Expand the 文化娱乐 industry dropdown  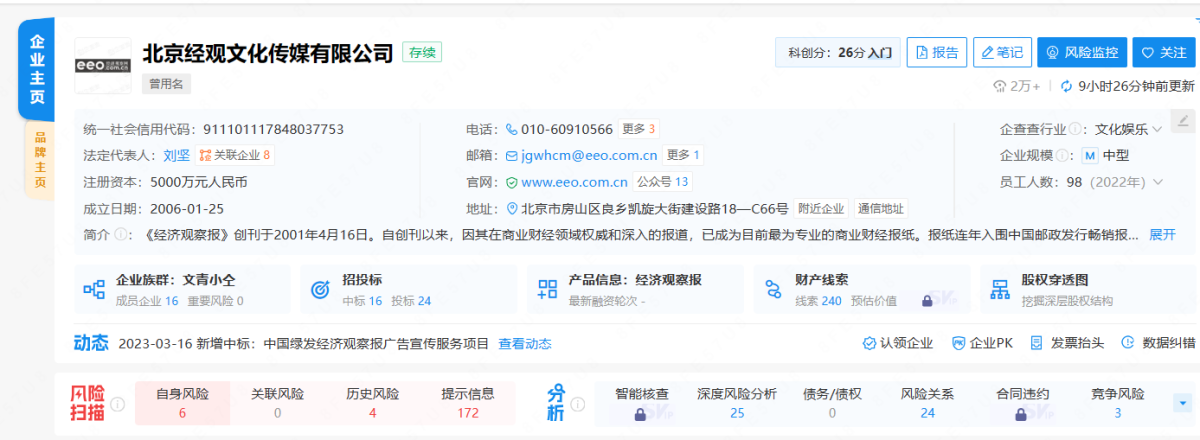pyautogui.click(x=1128, y=129)
